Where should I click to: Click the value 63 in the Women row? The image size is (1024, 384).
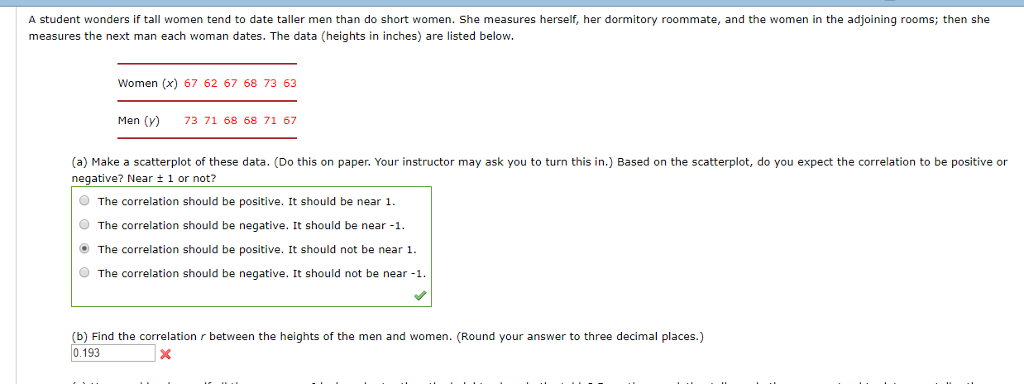[x=290, y=84]
